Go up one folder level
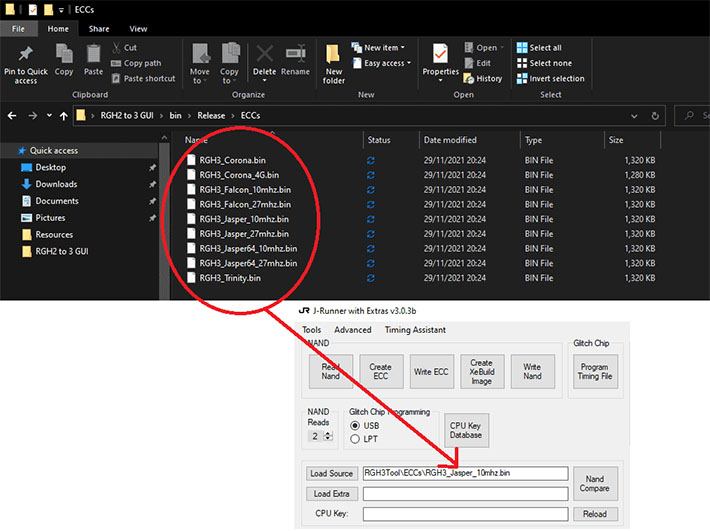The height and width of the screenshot is (531, 710). pyautogui.click(x=64, y=116)
